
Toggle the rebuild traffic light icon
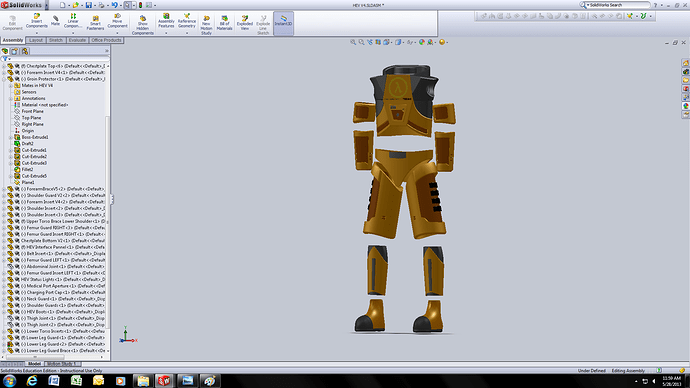click(140, 5)
